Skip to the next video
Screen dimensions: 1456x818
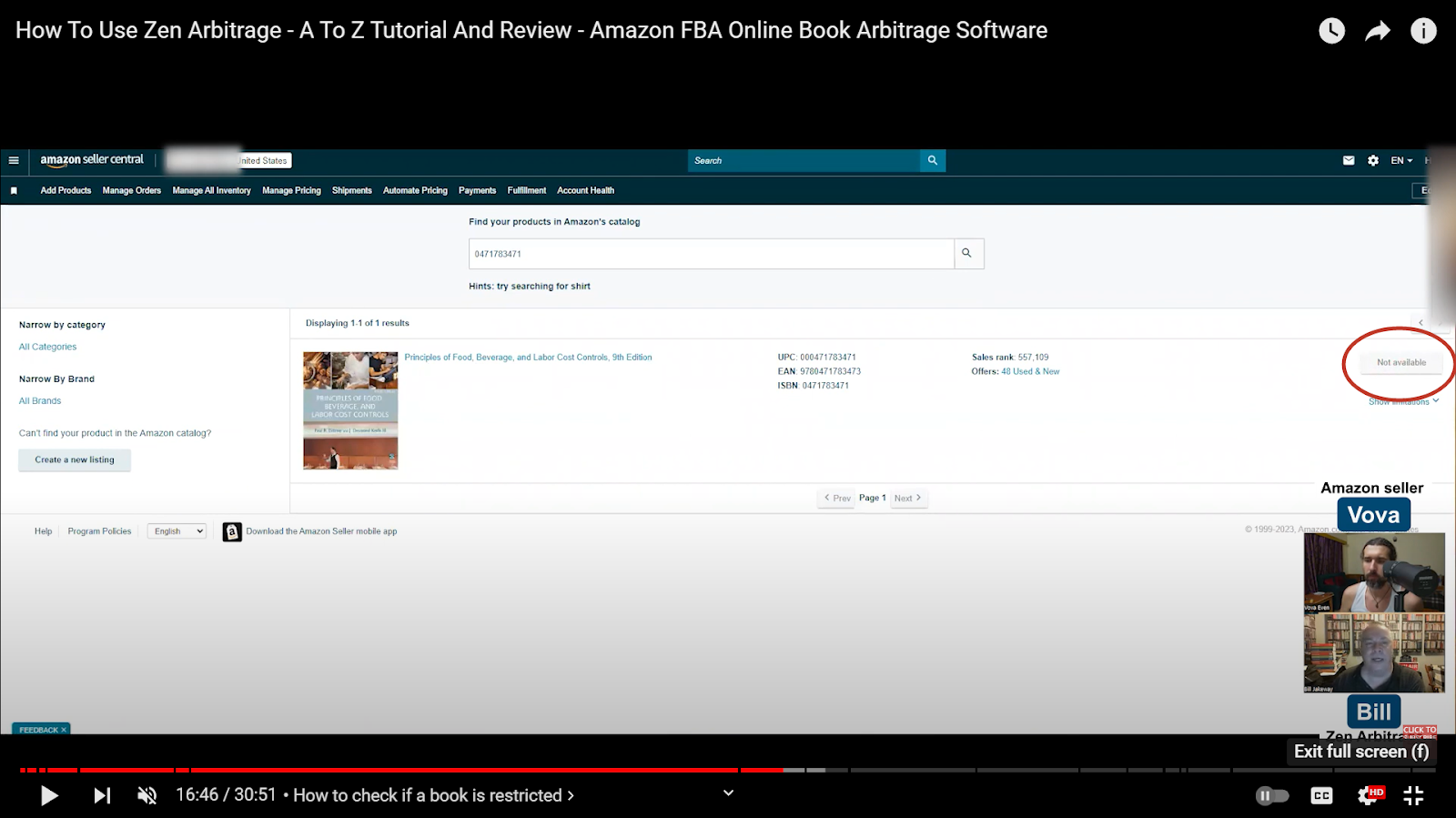click(102, 795)
